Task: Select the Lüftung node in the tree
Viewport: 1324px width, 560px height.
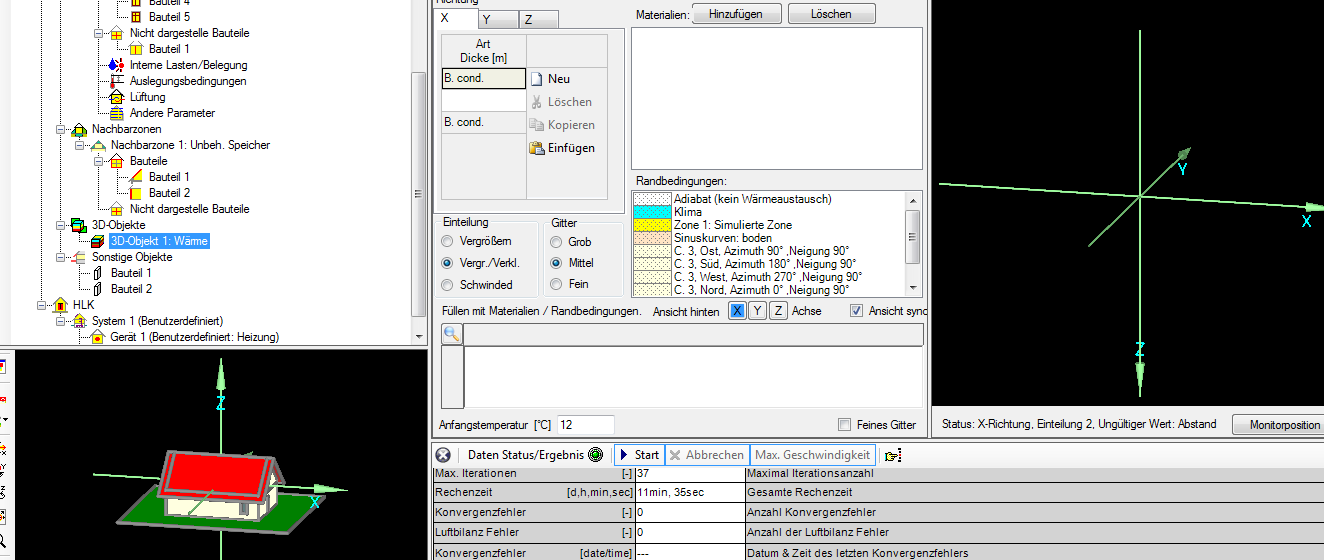Action: 146,97
